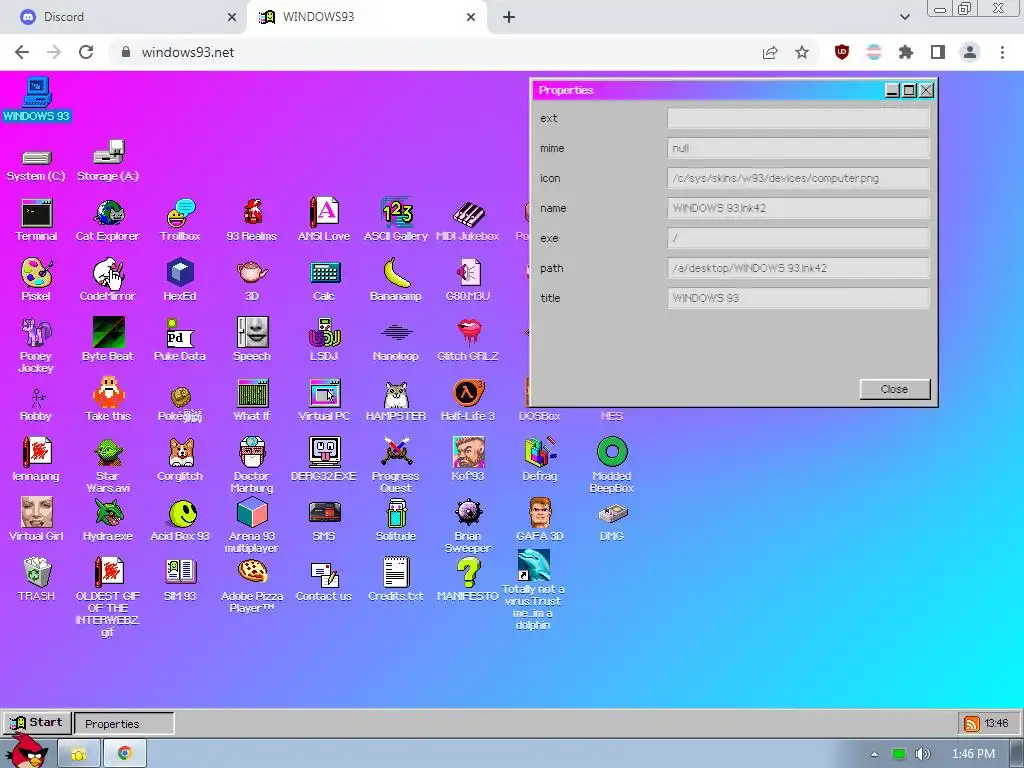The height and width of the screenshot is (768, 1024).
Task: Click the RSS feed tray icon
Action: 972,724
